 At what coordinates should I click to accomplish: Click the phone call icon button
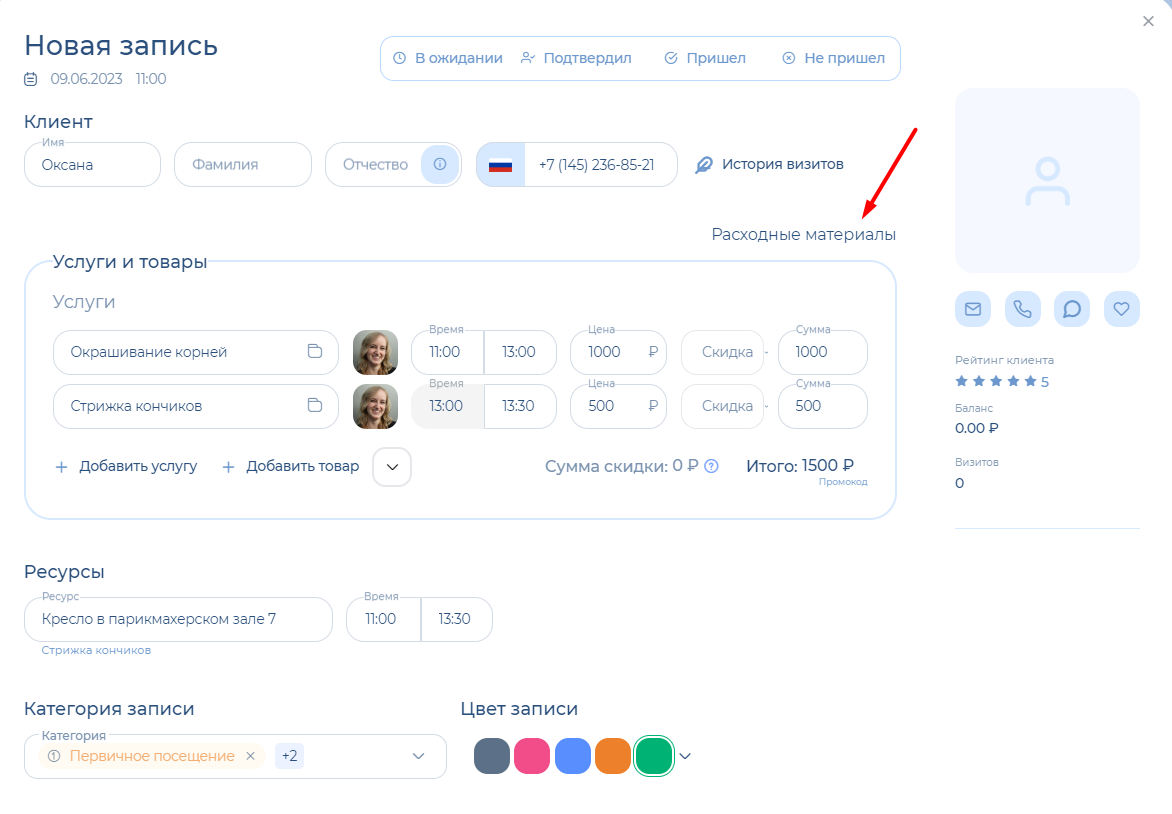tap(1022, 309)
